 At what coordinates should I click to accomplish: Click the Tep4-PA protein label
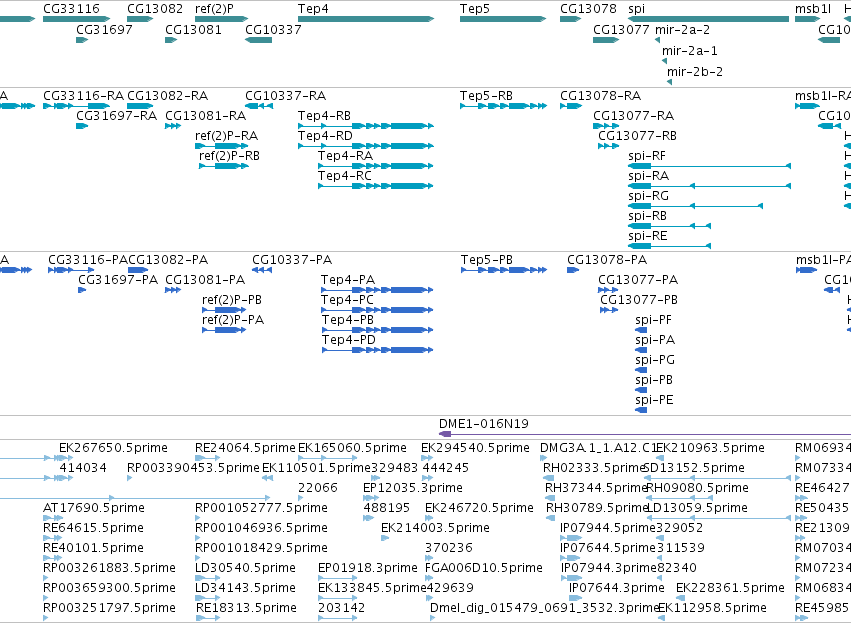tap(348, 280)
